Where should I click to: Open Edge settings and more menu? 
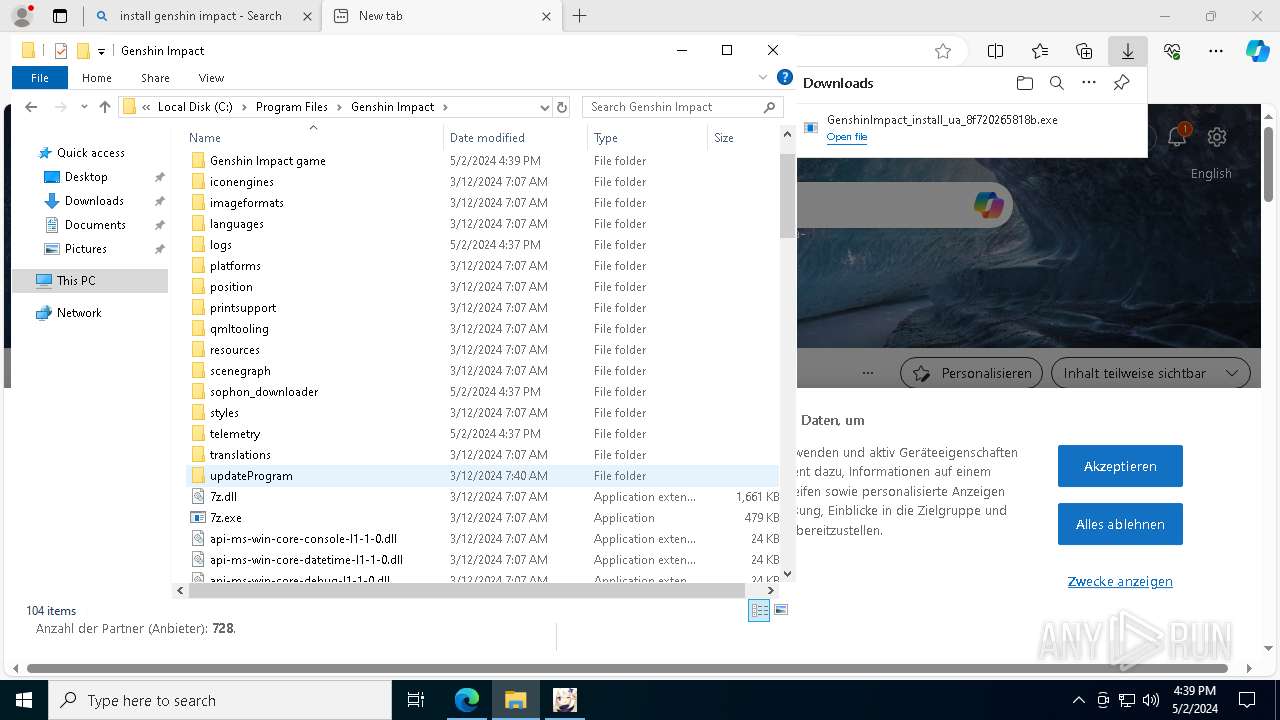(x=1216, y=51)
